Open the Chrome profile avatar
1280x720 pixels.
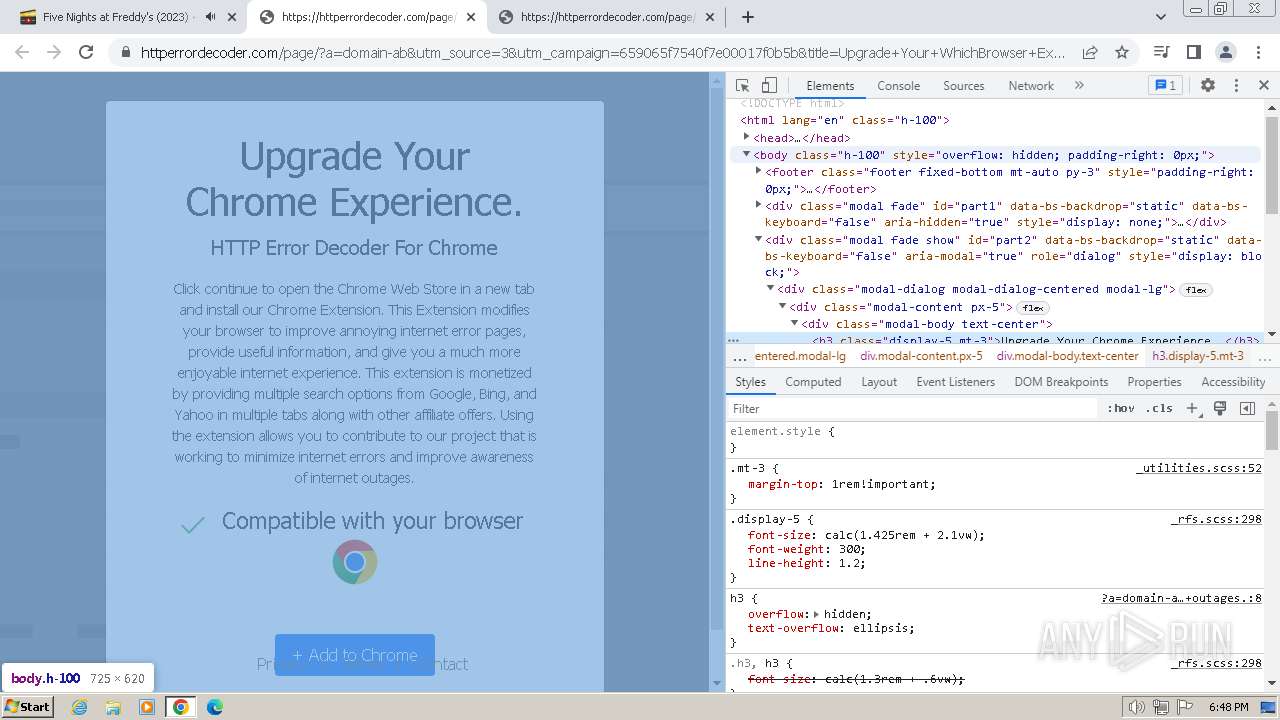1226,52
